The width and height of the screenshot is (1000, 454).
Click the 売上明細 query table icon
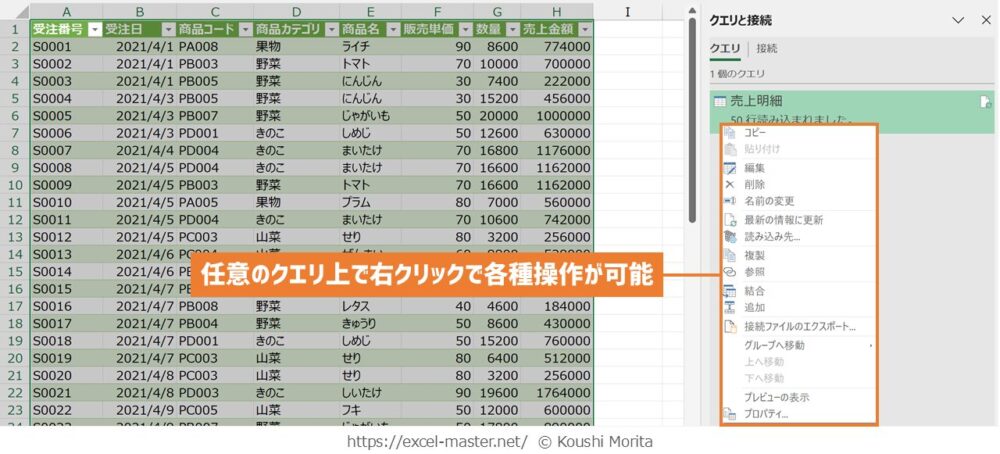pyautogui.click(x=719, y=102)
